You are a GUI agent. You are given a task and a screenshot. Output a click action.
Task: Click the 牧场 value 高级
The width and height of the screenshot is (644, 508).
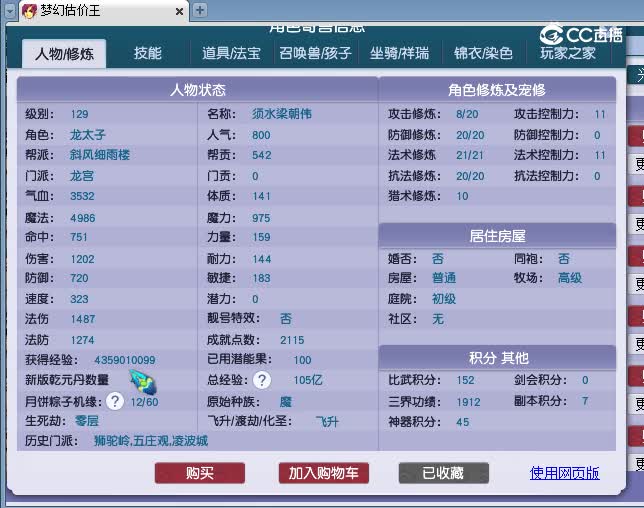pyautogui.click(x=570, y=278)
